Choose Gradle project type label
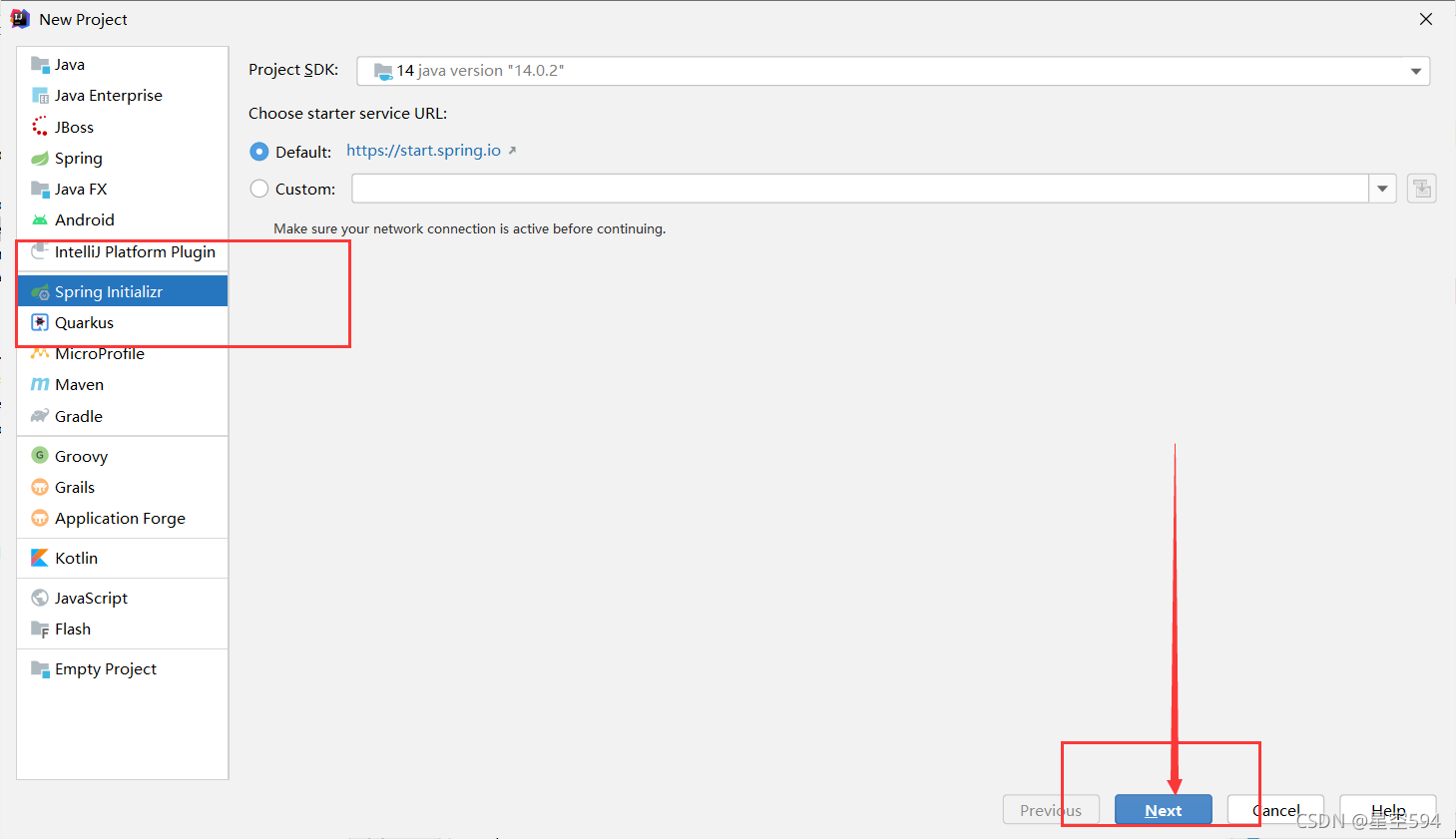1456x839 pixels. 79,417
